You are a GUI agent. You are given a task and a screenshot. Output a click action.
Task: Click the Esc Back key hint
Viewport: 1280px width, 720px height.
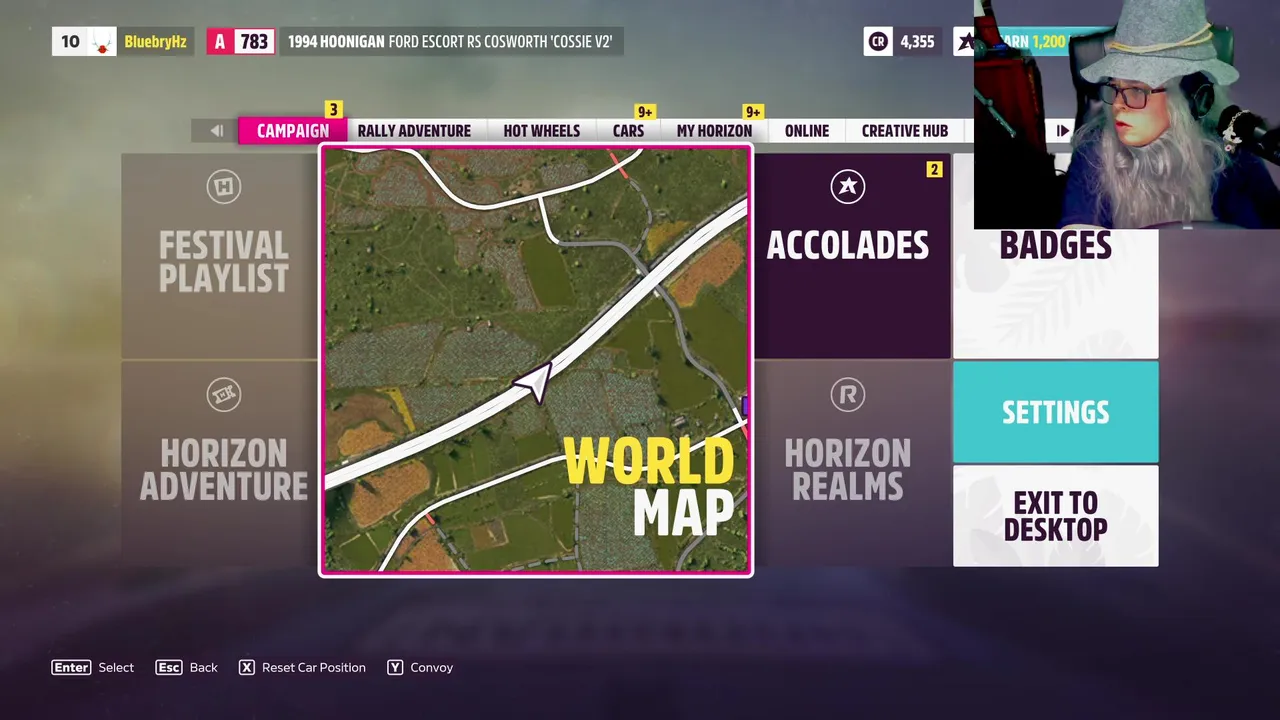[x=186, y=667]
